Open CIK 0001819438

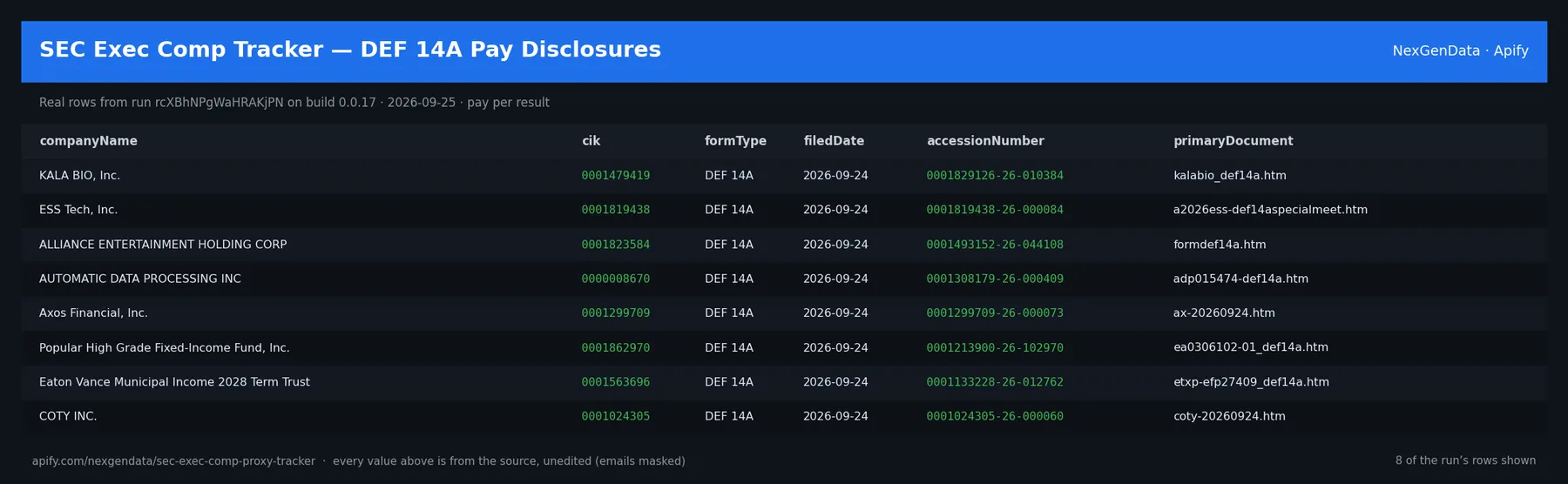tap(616, 210)
